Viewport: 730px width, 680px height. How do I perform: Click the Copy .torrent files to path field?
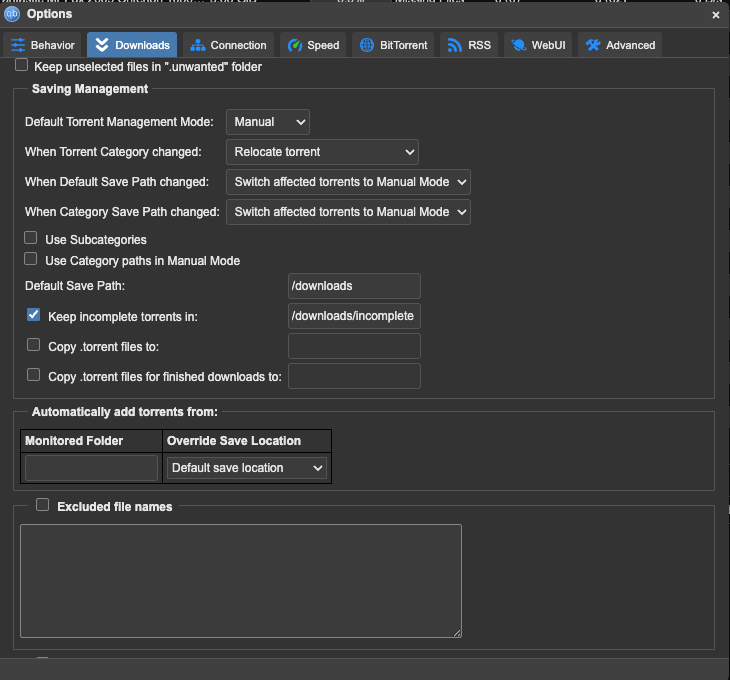tap(354, 346)
